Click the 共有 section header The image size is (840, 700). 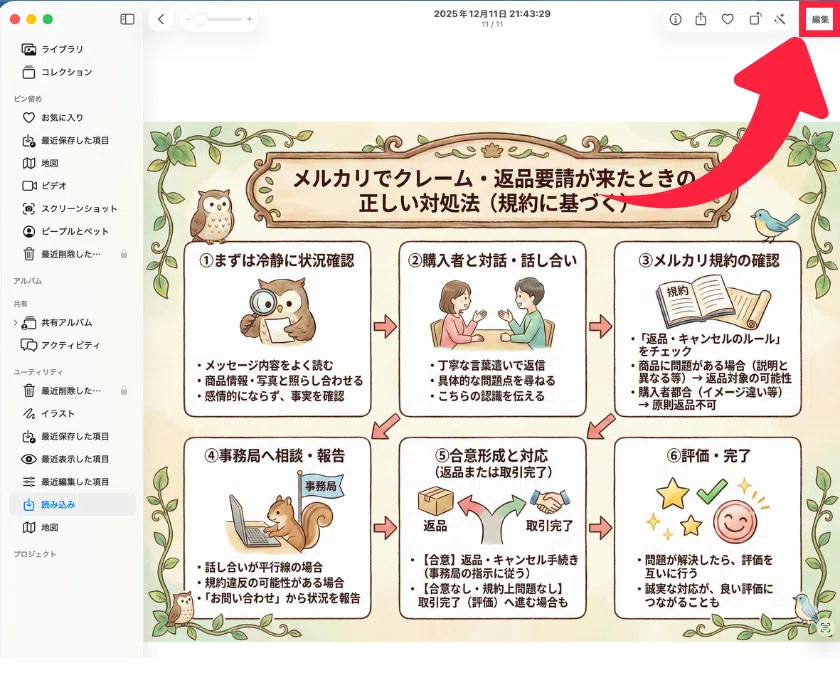coord(20,304)
